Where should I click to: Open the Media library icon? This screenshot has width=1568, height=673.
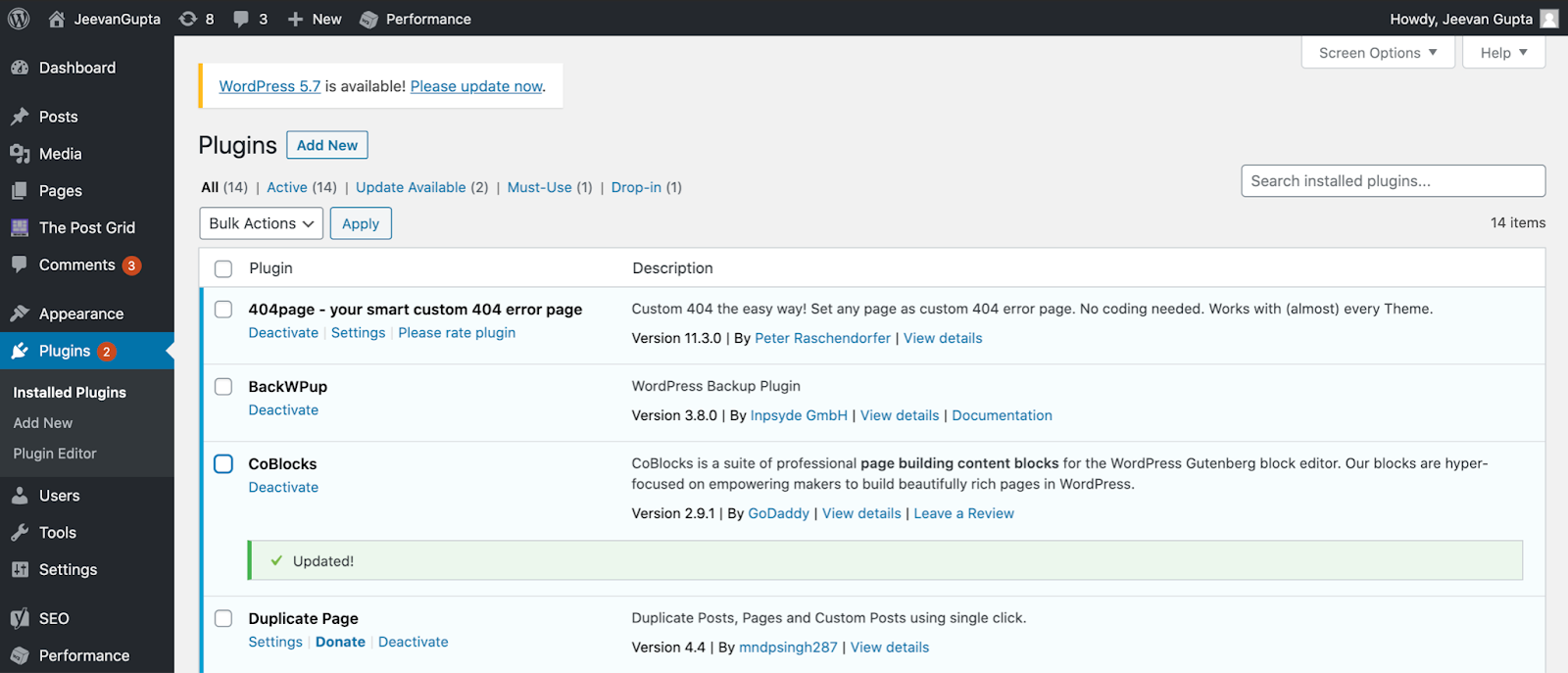(20, 154)
